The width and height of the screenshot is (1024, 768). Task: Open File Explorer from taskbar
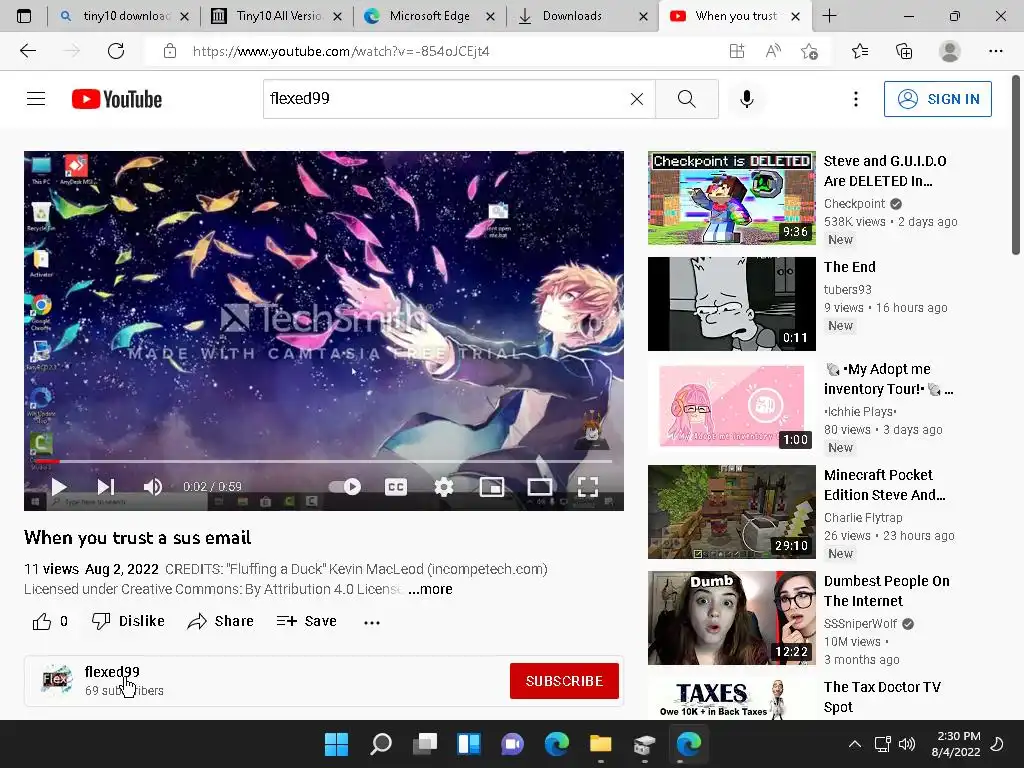point(600,744)
